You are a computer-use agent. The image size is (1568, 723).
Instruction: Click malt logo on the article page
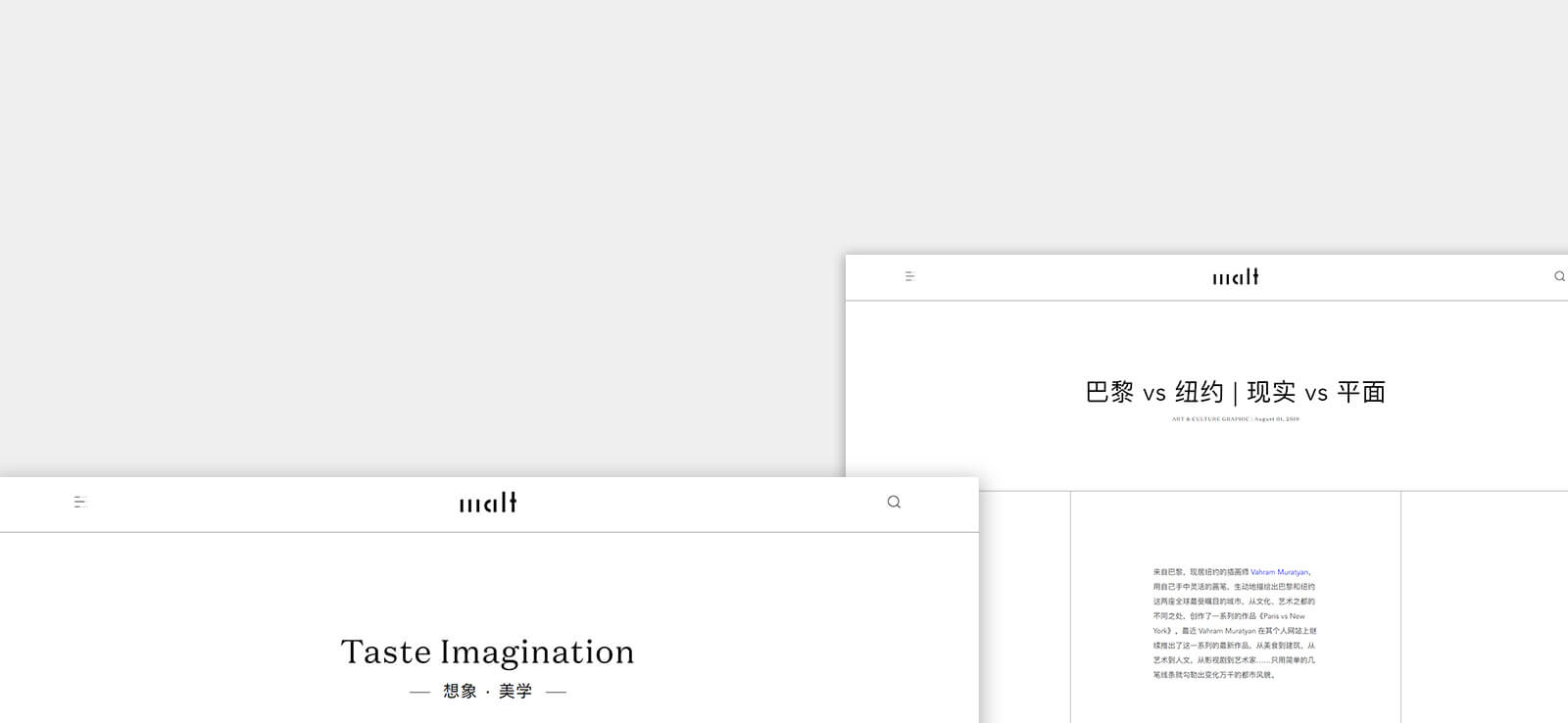(1236, 277)
